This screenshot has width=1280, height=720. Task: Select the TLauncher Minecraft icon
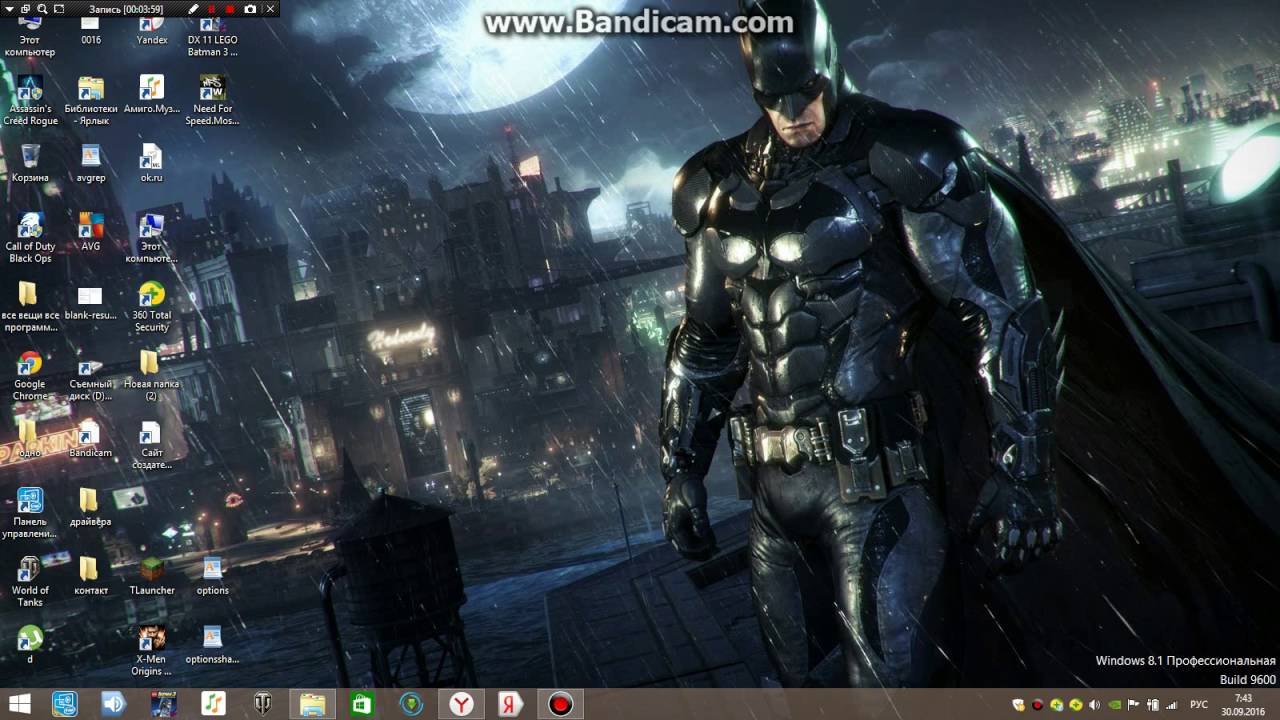152,575
